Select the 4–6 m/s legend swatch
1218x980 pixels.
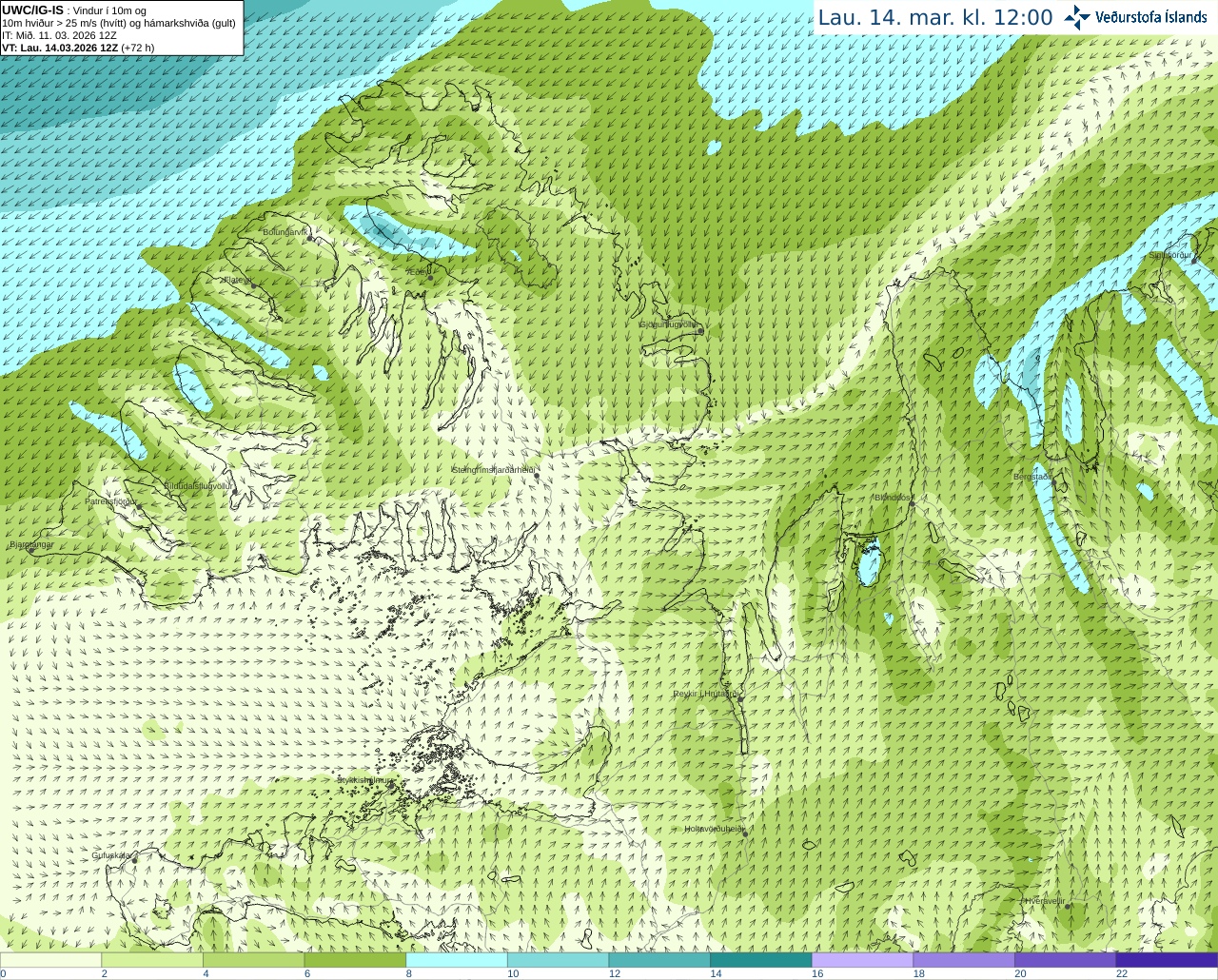tap(253, 960)
